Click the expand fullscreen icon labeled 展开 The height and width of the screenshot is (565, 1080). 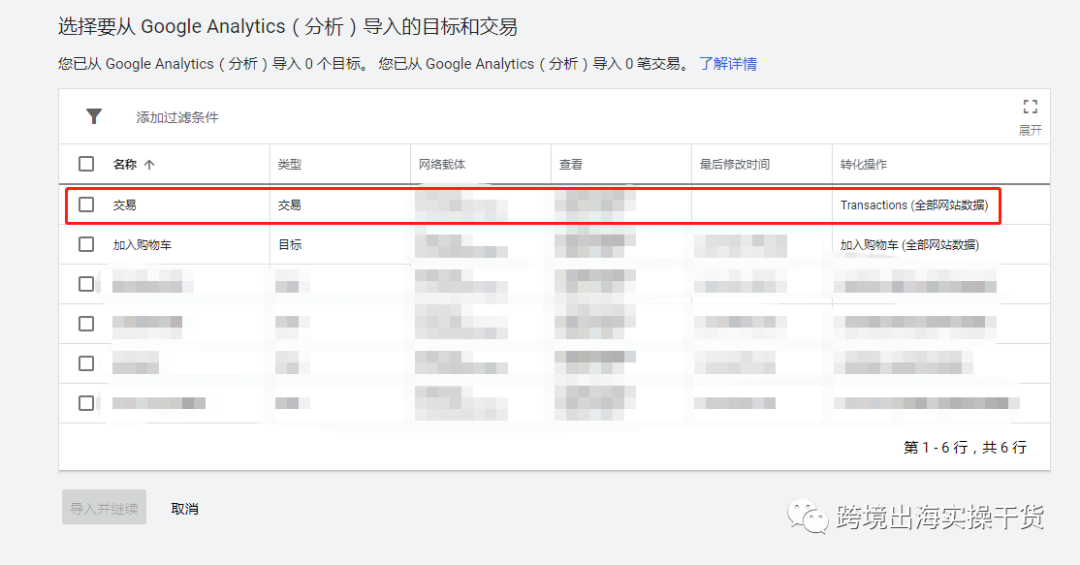1030,116
